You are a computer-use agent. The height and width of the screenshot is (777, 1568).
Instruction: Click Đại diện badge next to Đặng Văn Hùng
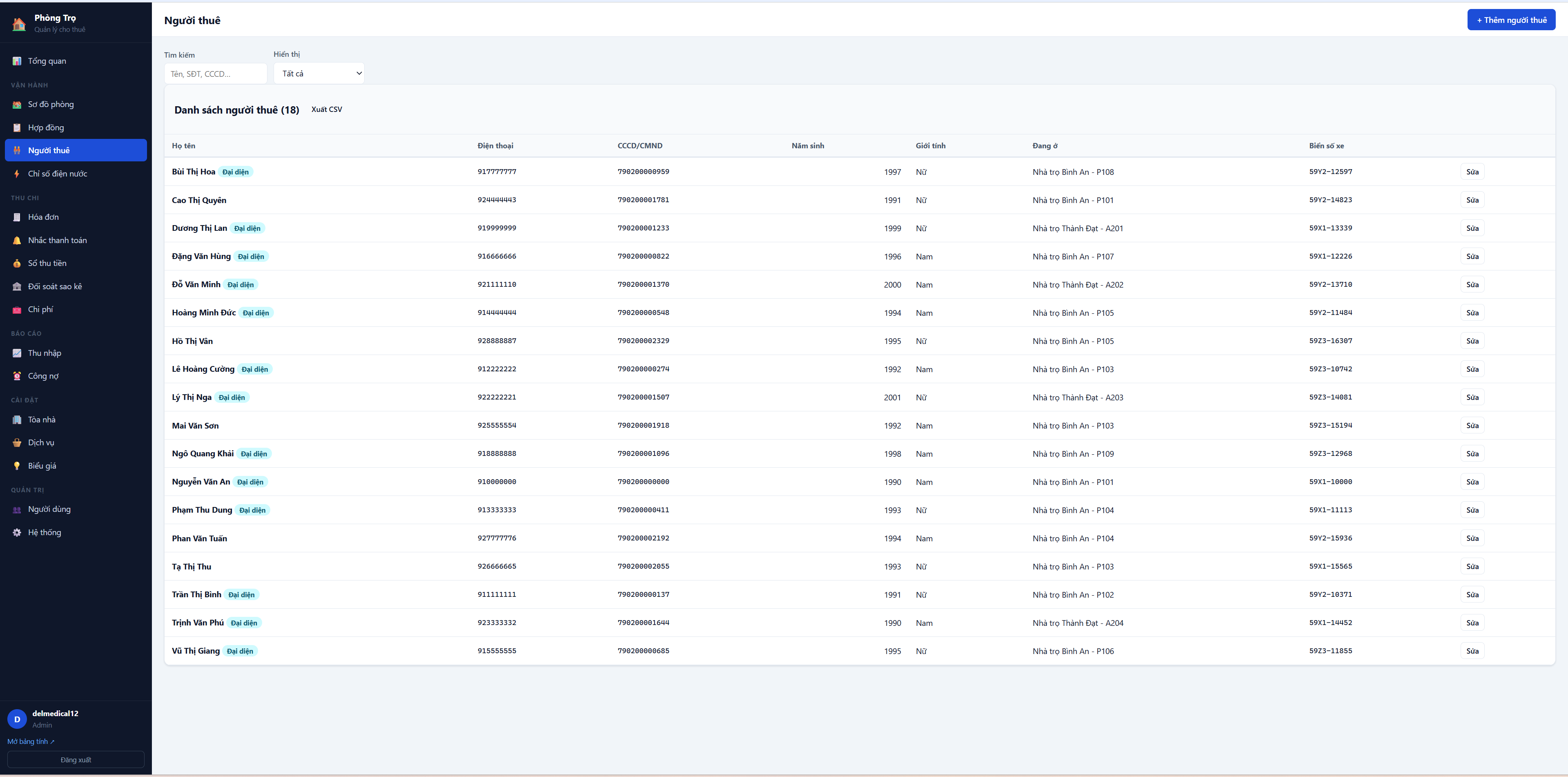tap(251, 257)
